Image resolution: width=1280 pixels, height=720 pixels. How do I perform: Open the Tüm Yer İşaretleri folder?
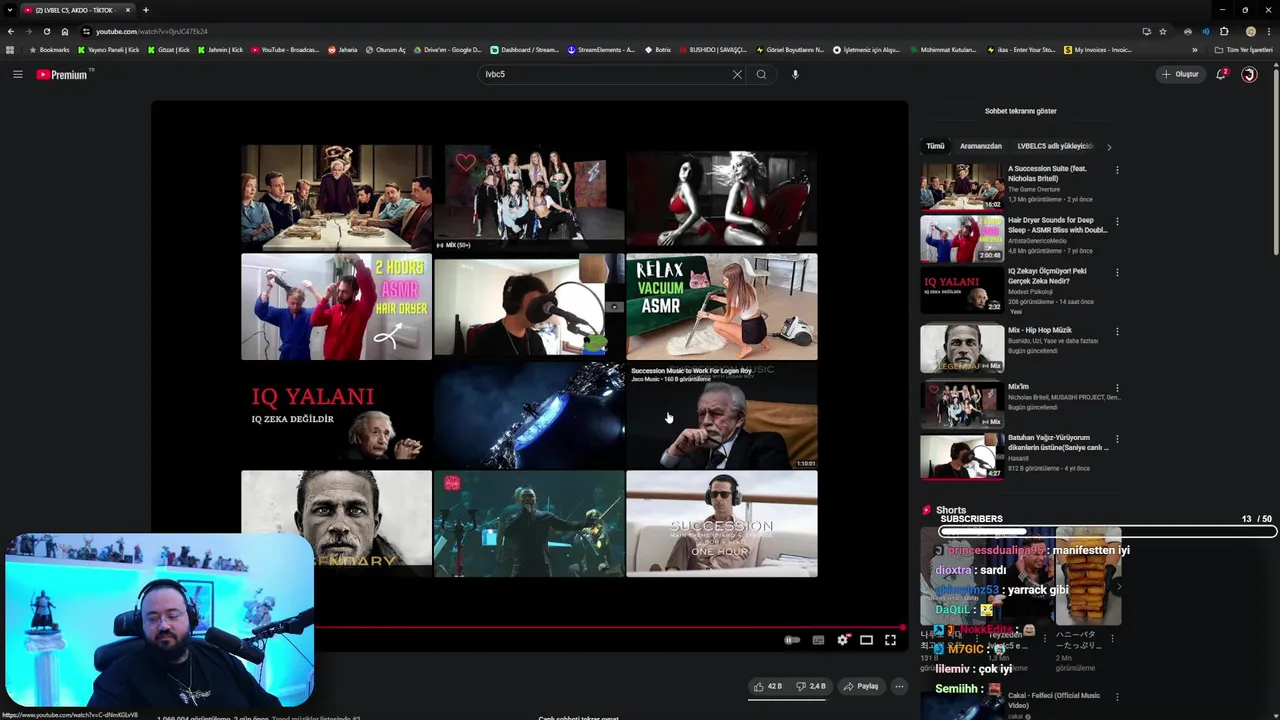click(1244, 49)
